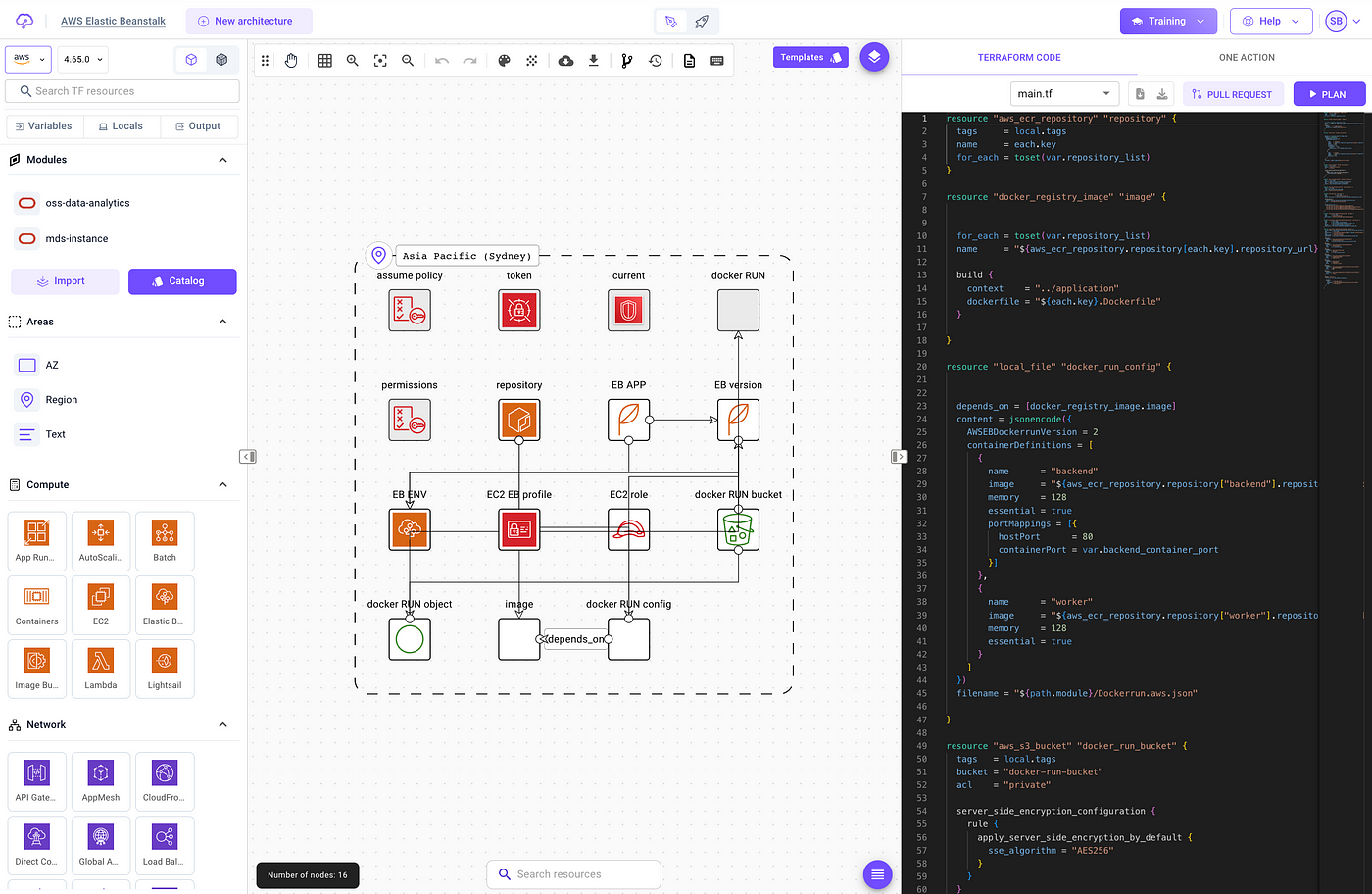The height and width of the screenshot is (894, 1372).
Task: Select the Batch compute resource
Action: 165,540
